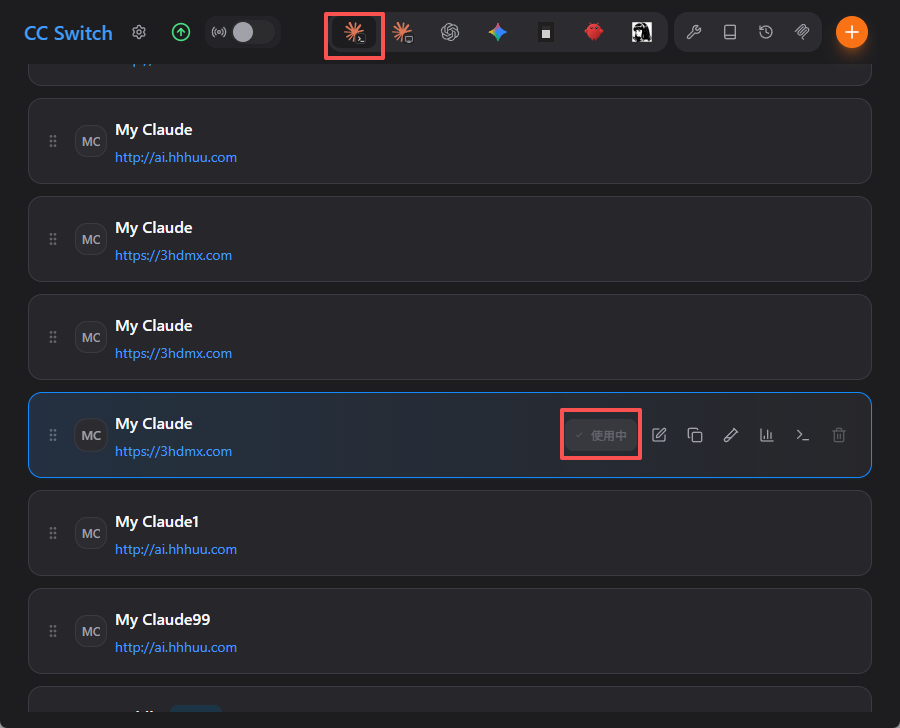Open the history clock icon

(766, 32)
